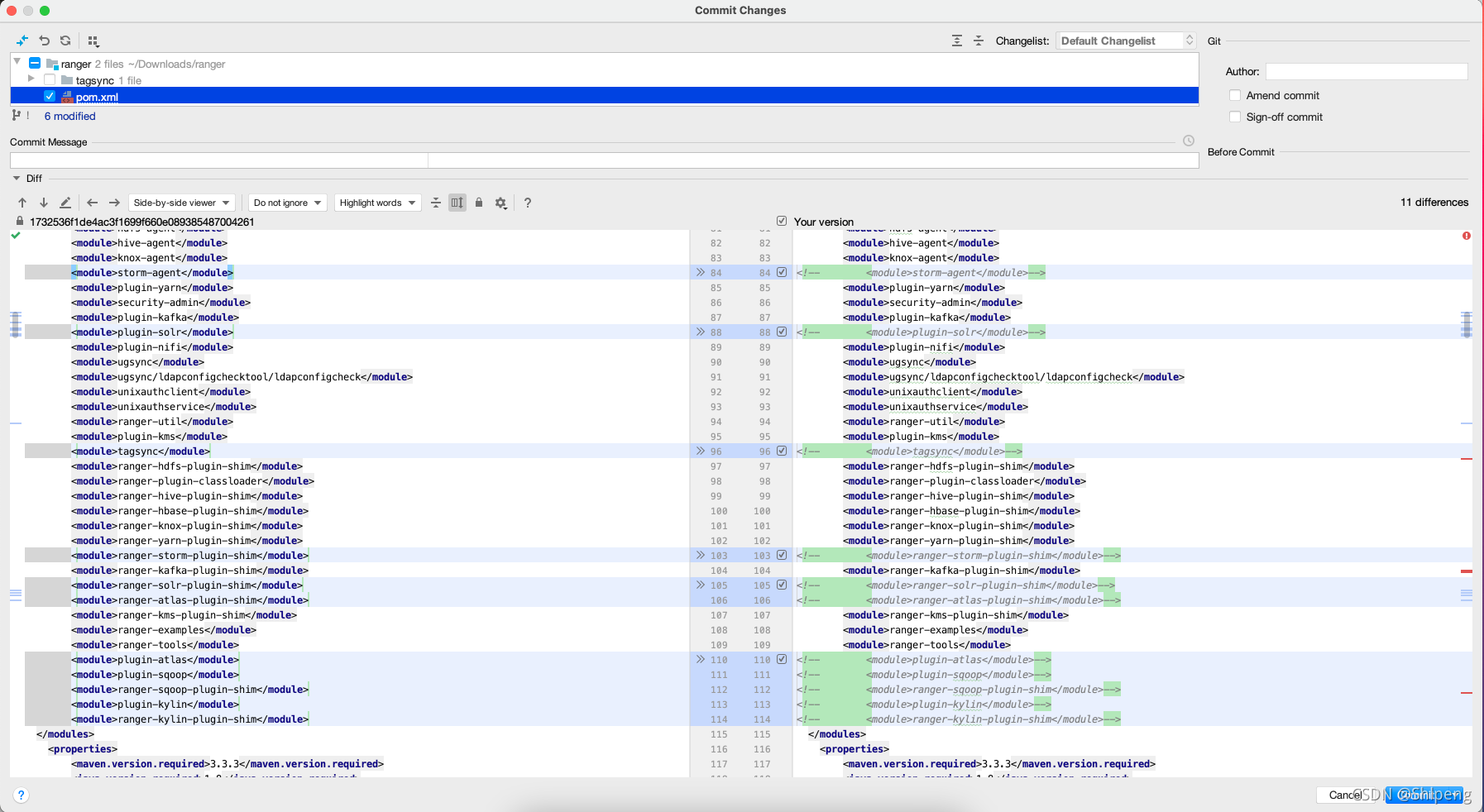
Task: Jump to next difference arrow
Action: pos(44,203)
